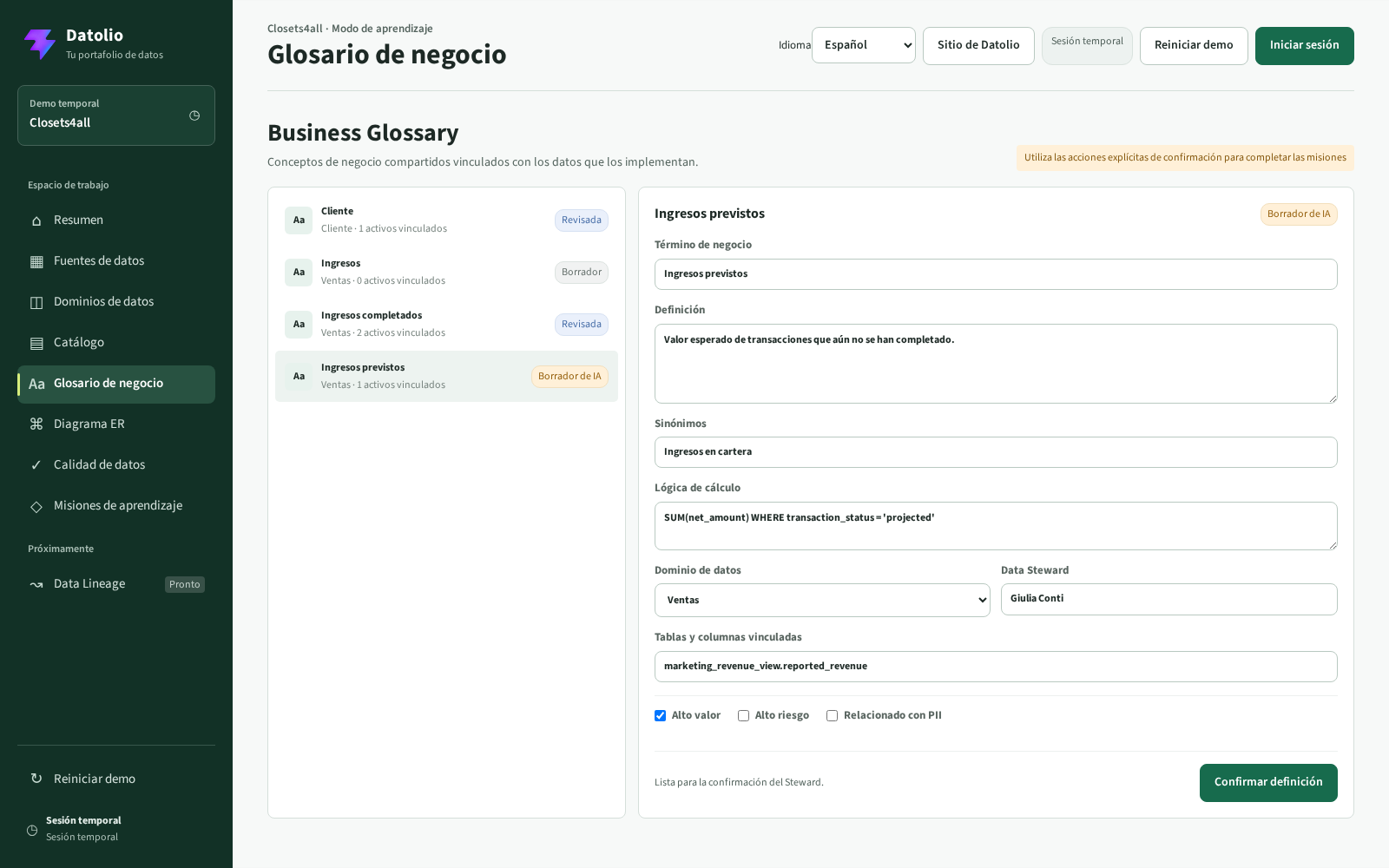Select the Ingresos completados term

click(446, 325)
